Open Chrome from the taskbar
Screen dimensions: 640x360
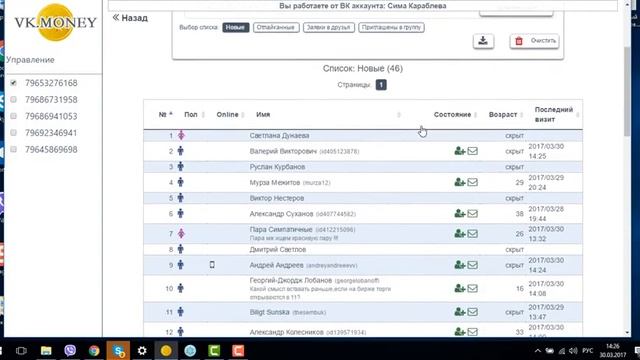(x=94, y=350)
